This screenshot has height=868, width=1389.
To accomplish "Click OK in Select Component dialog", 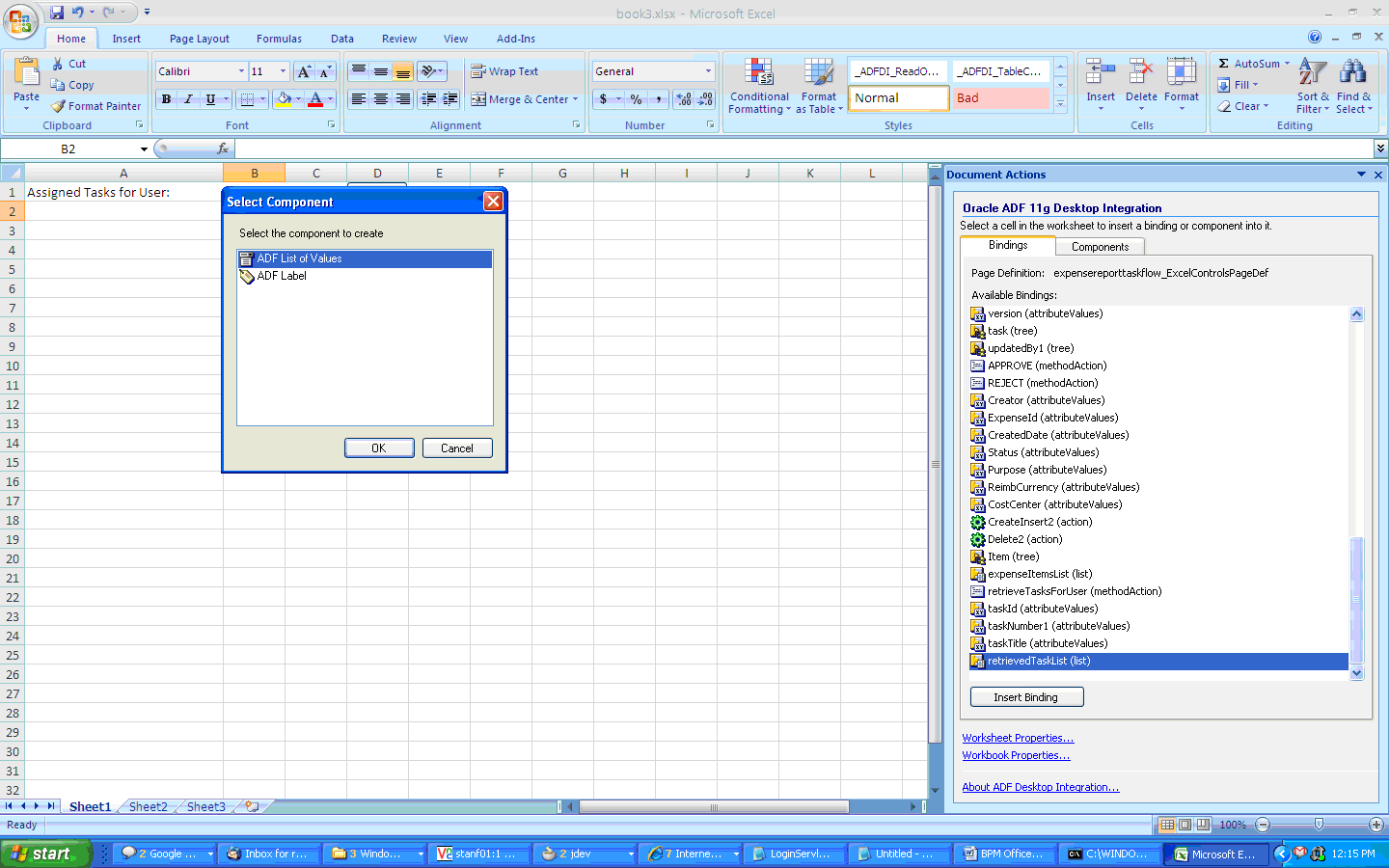I will tap(379, 448).
